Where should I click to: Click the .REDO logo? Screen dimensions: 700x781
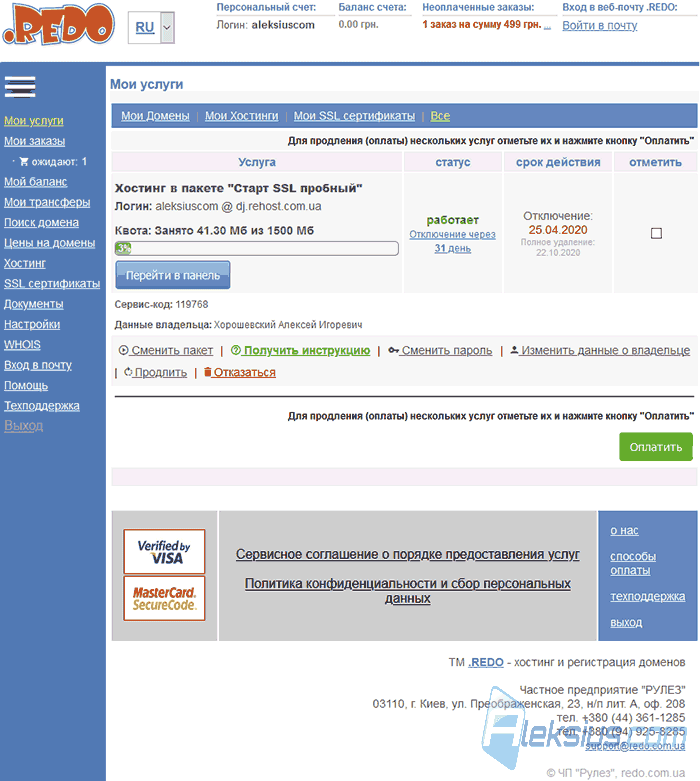(58, 23)
